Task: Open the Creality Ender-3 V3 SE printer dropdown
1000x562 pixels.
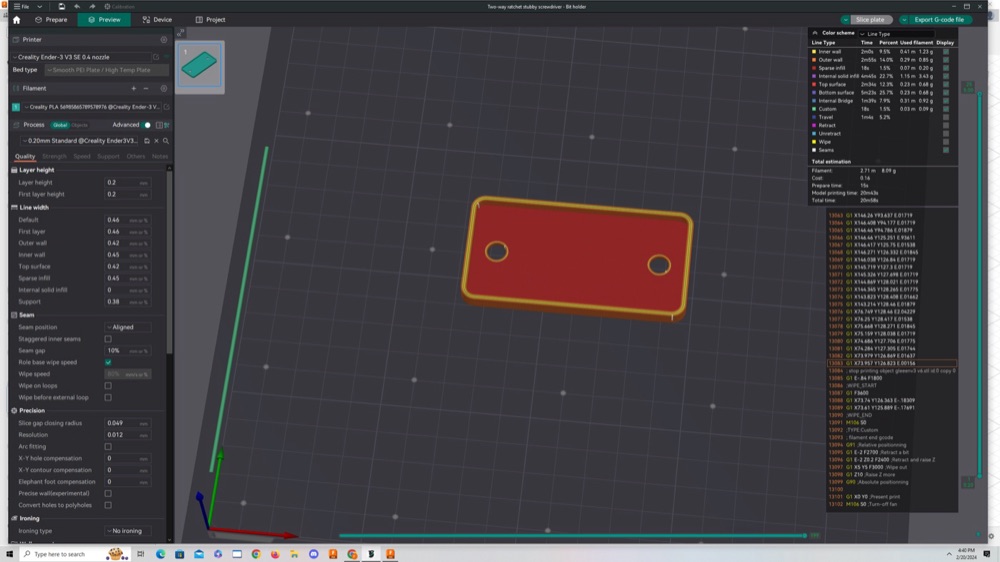Action: pyautogui.click(x=82, y=57)
